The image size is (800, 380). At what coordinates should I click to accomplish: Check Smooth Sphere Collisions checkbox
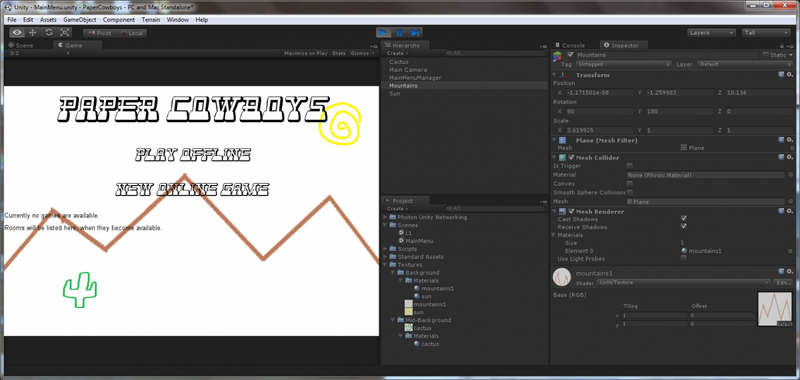pos(630,192)
